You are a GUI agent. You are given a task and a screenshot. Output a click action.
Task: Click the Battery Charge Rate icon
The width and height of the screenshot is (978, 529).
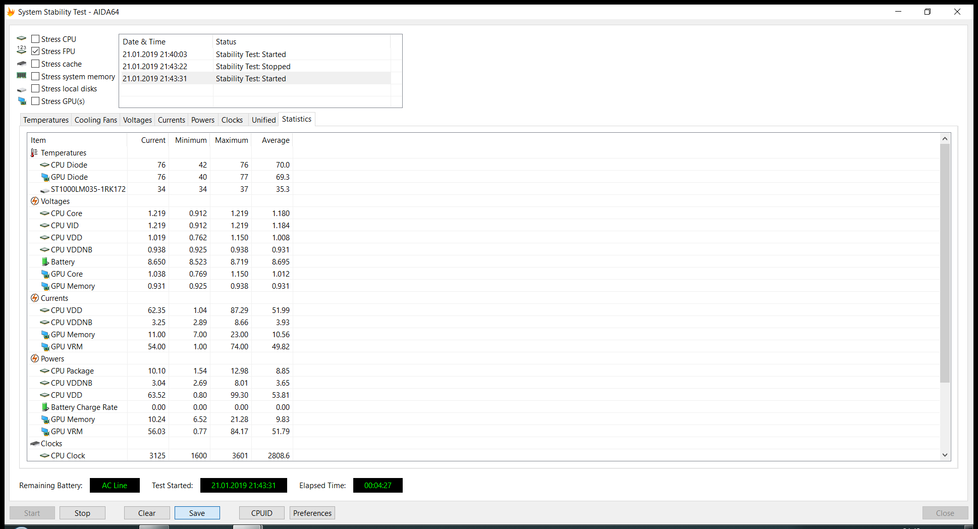45,407
